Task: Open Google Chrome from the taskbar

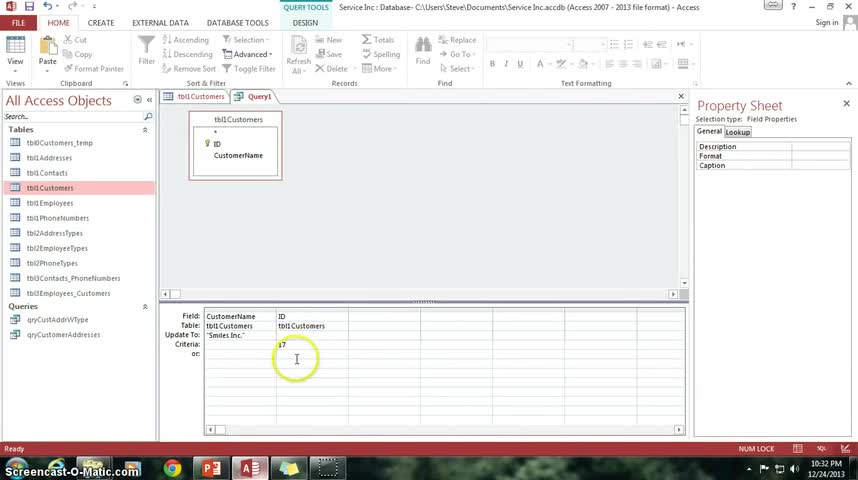Action: pos(172,468)
